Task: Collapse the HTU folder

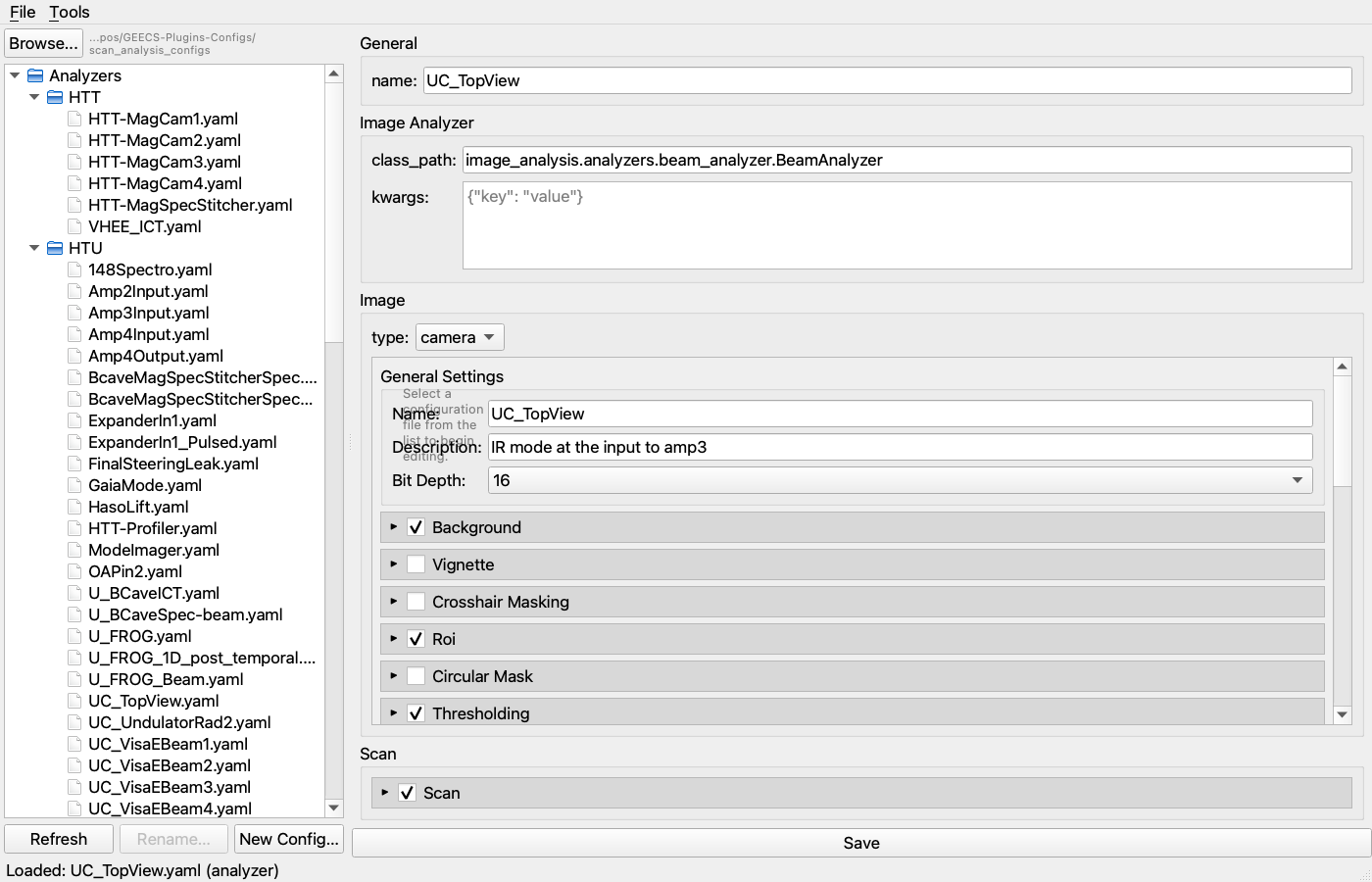Action: tap(34, 248)
